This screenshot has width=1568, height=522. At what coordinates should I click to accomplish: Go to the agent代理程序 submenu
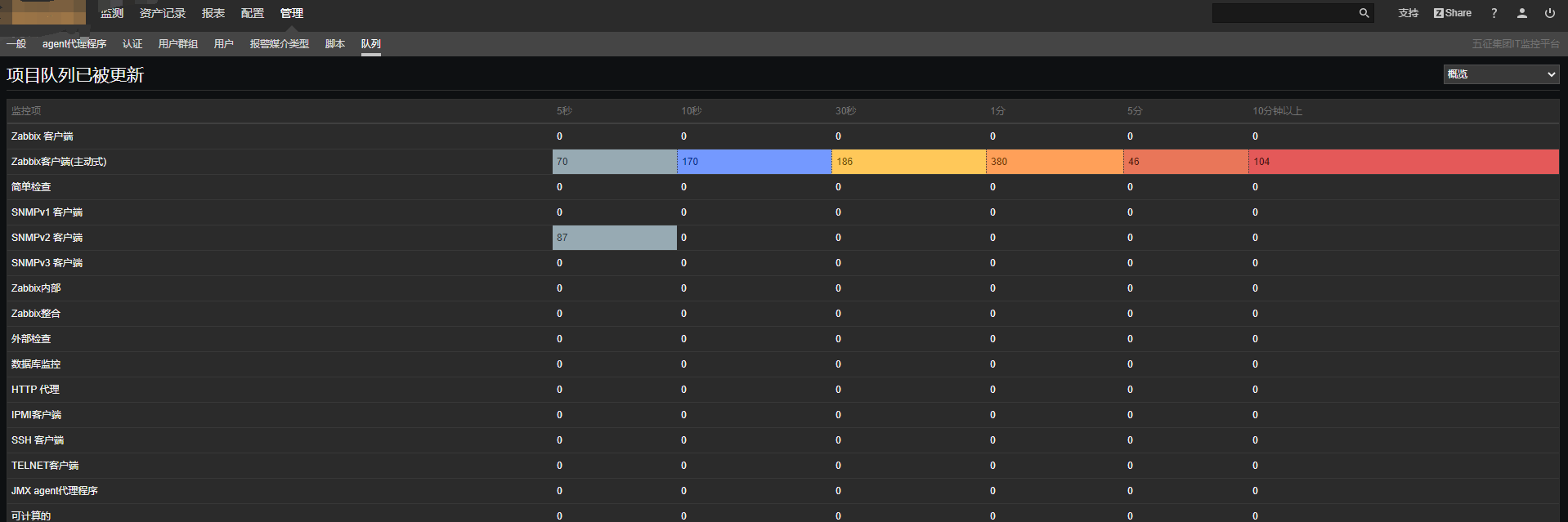point(74,44)
